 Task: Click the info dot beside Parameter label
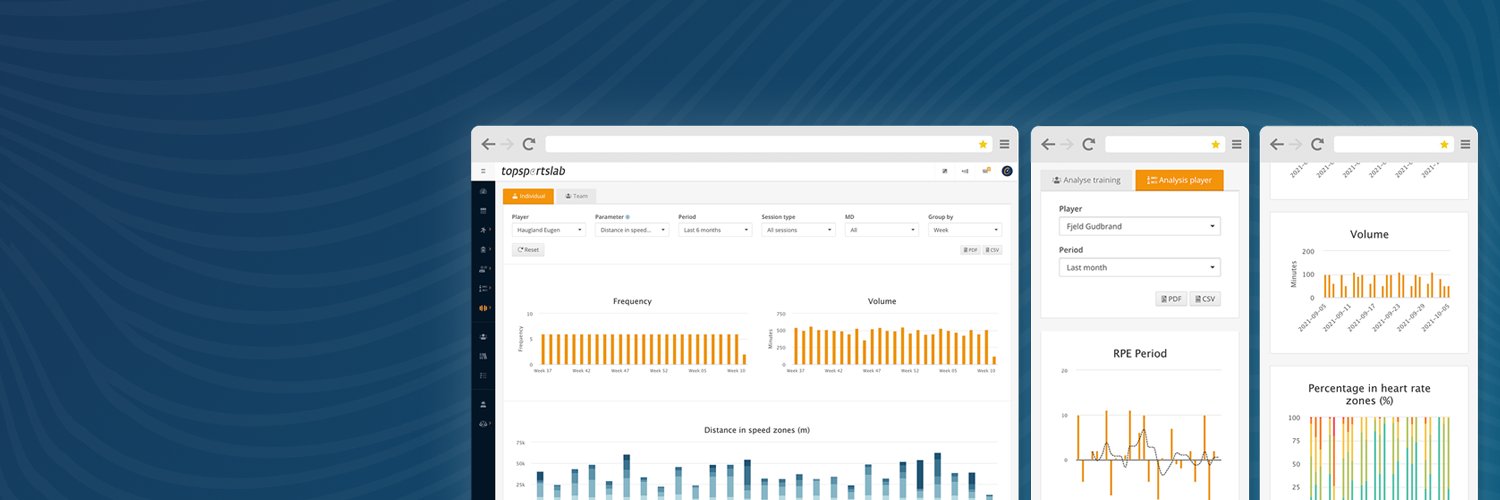[627, 216]
